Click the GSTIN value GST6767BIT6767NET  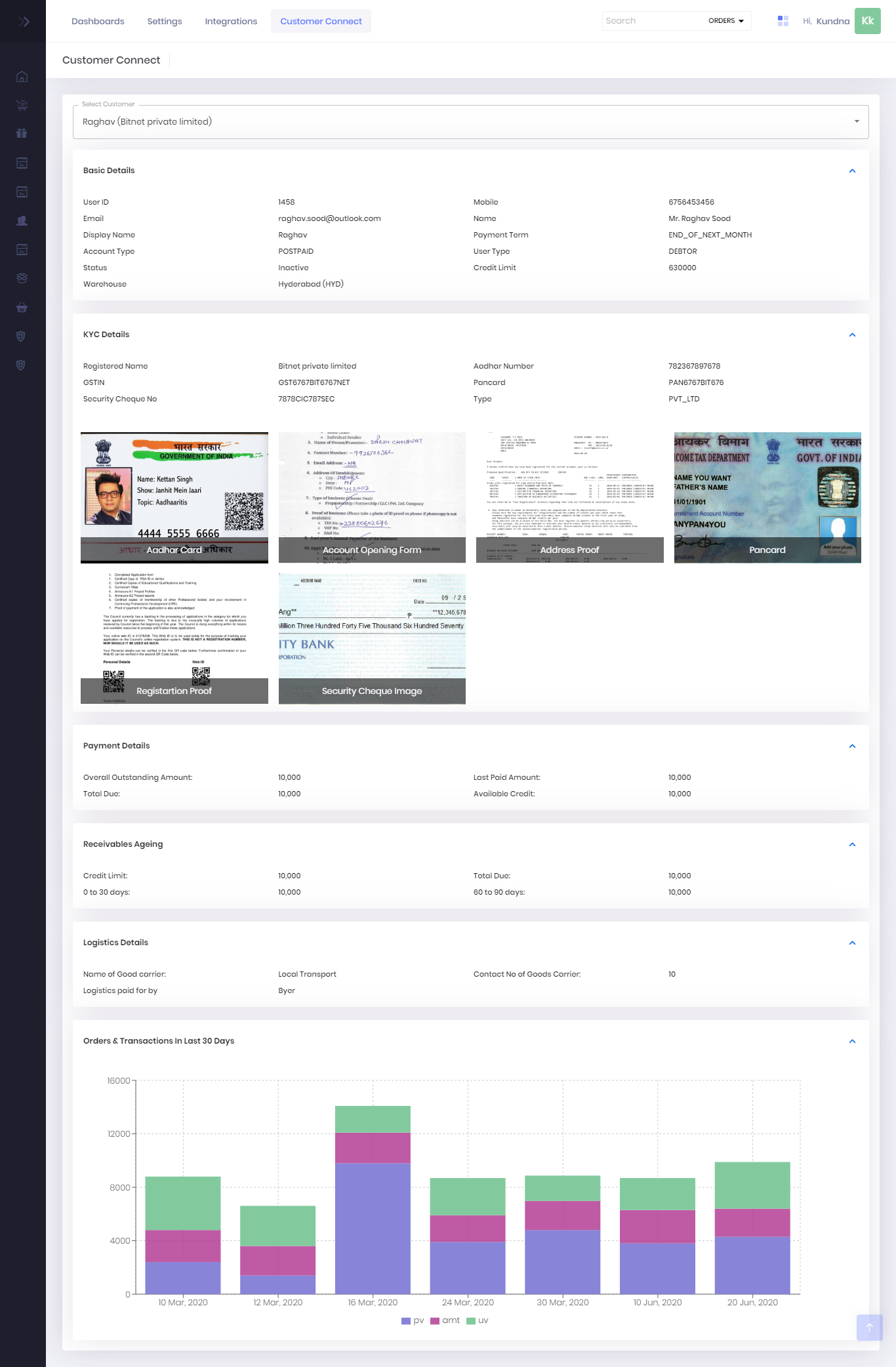point(314,382)
